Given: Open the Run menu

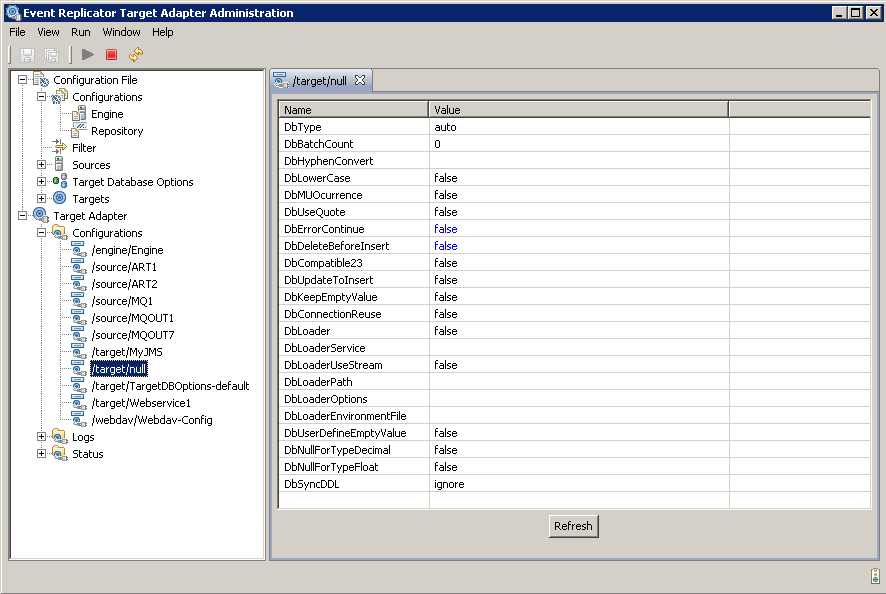Looking at the screenshot, I should (x=80, y=32).
